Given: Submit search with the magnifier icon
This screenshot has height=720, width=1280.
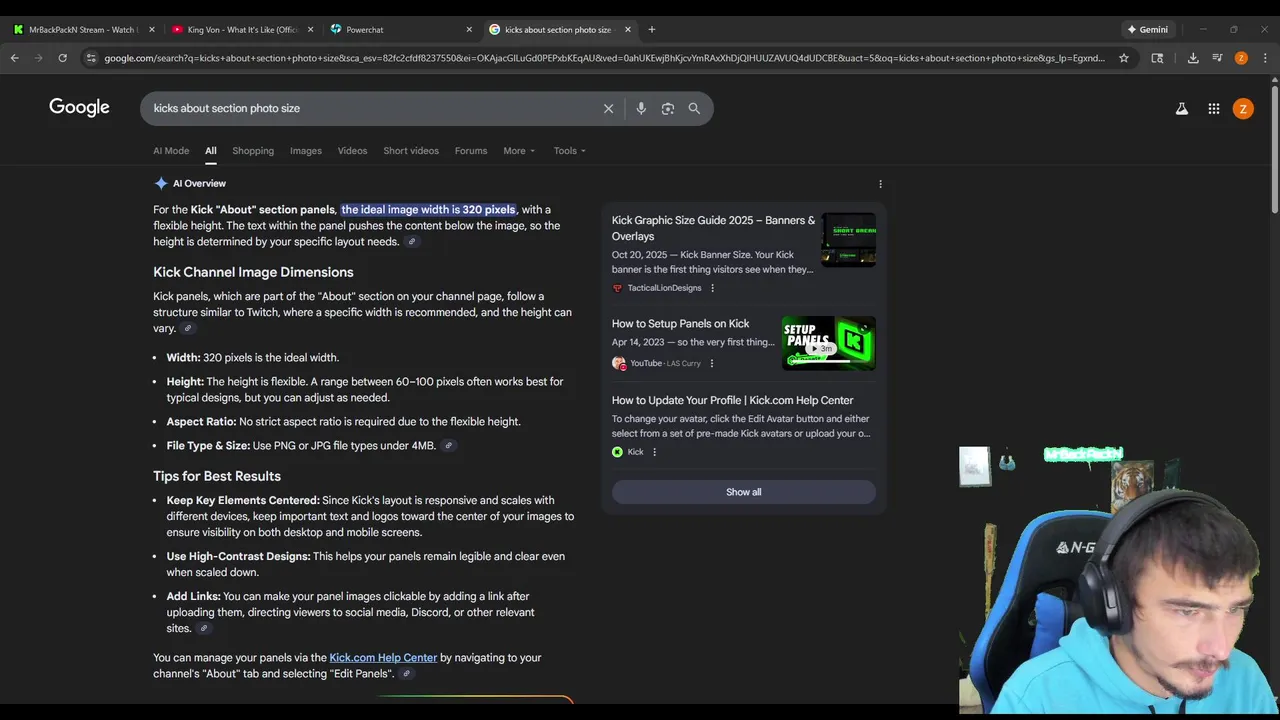Looking at the screenshot, I should [694, 108].
